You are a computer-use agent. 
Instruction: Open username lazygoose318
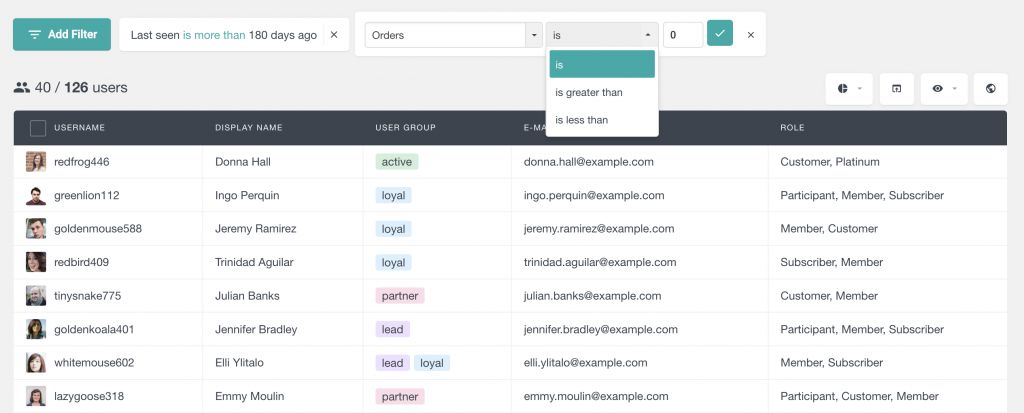pyautogui.click(x=89, y=396)
